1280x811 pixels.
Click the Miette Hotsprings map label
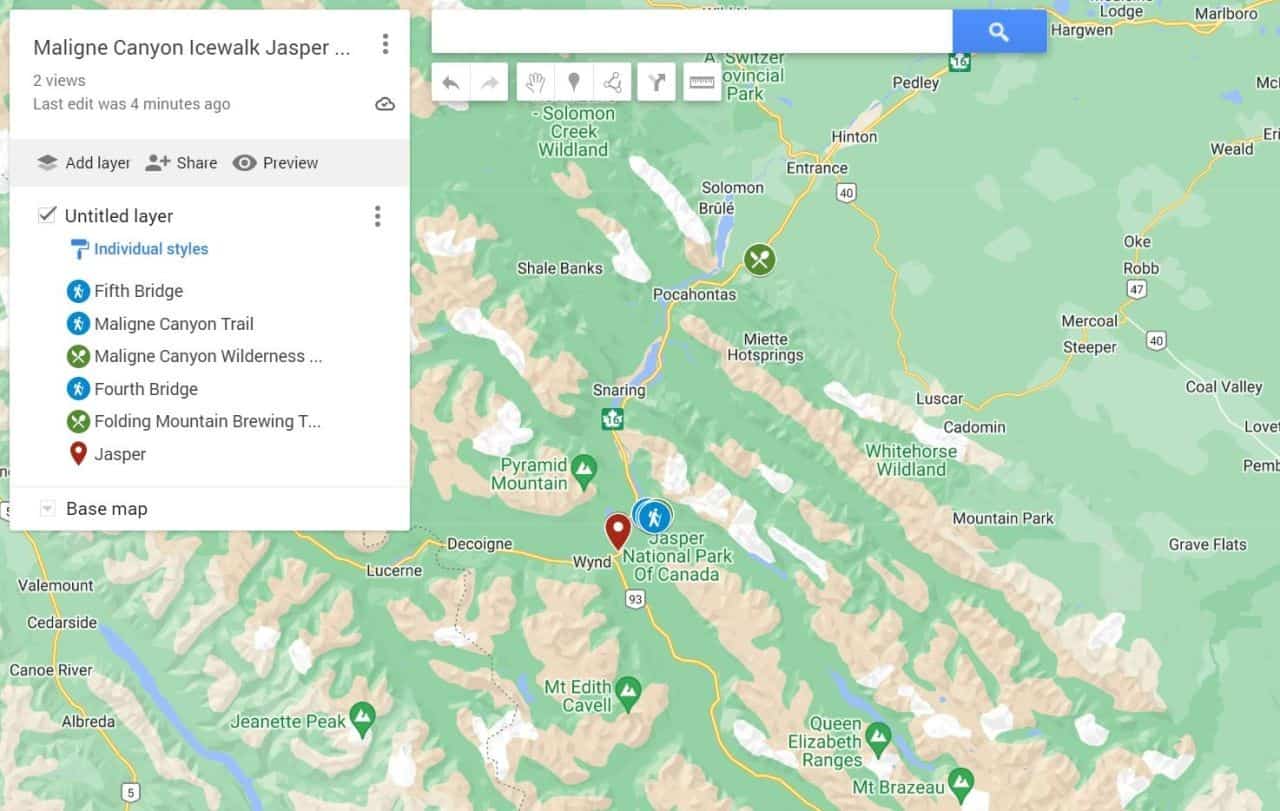[765, 347]
